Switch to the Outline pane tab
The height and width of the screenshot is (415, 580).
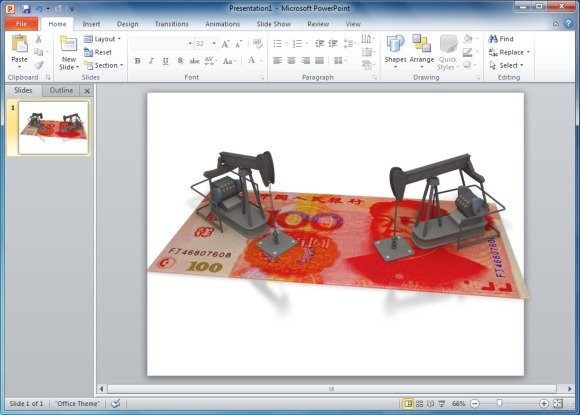coord(61,90)
